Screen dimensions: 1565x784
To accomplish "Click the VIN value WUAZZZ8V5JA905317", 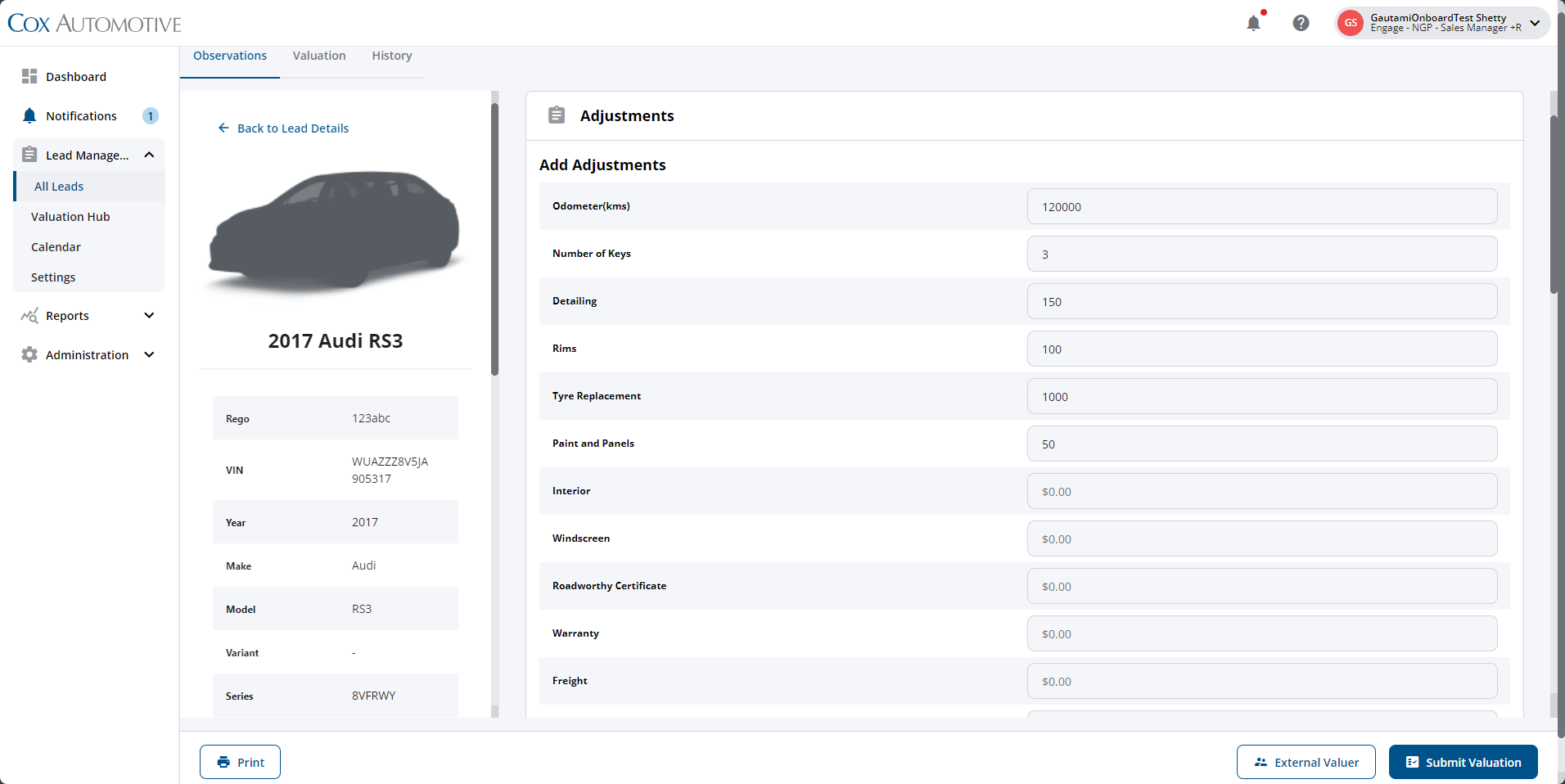I will point(390,471).
